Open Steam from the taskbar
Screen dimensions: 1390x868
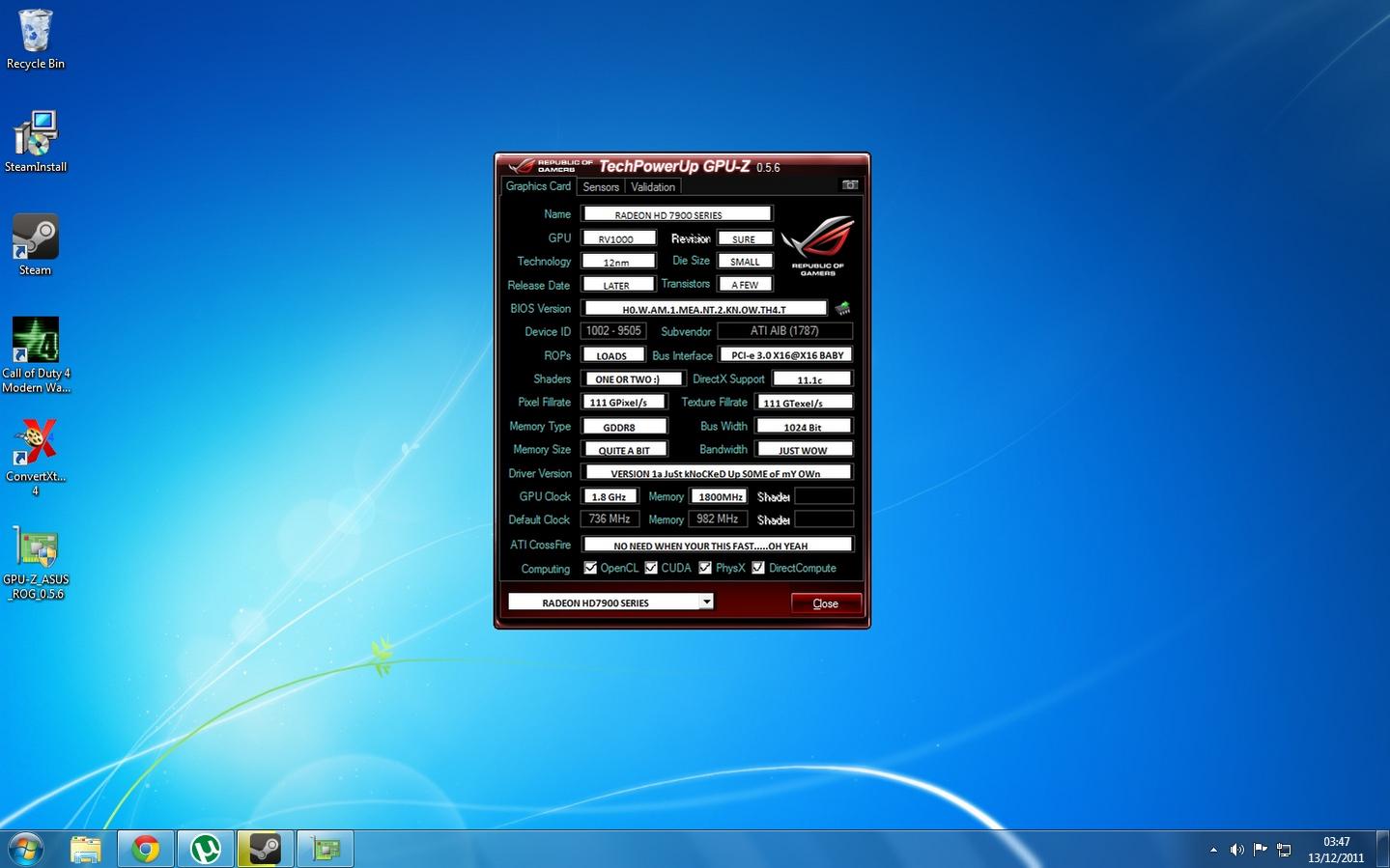pos(265,849)
